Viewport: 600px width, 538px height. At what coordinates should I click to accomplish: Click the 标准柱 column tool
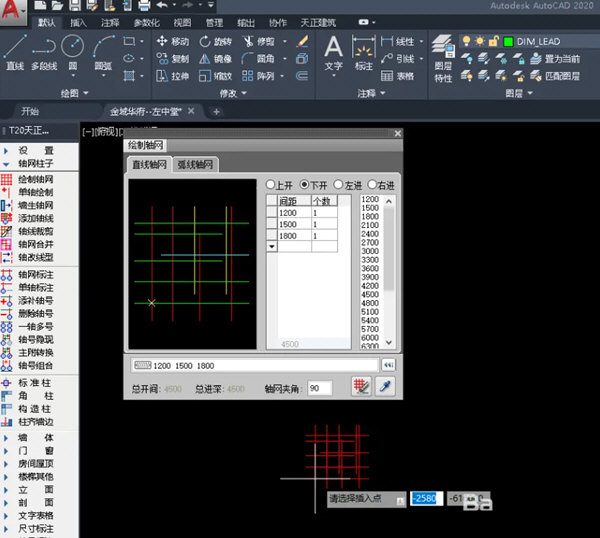point(36,382)
